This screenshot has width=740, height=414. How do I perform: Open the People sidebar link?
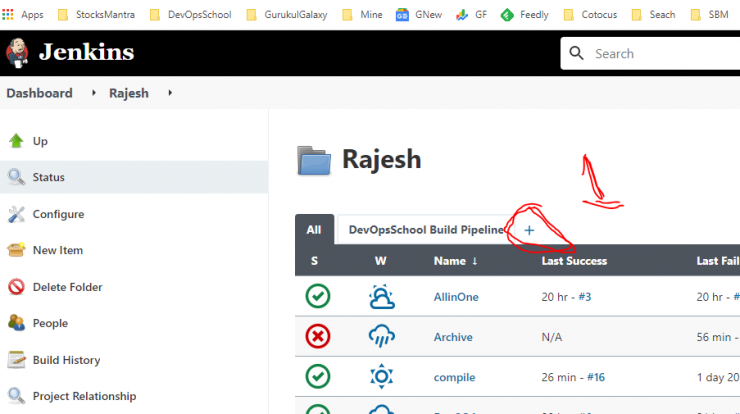click(50, 323)
